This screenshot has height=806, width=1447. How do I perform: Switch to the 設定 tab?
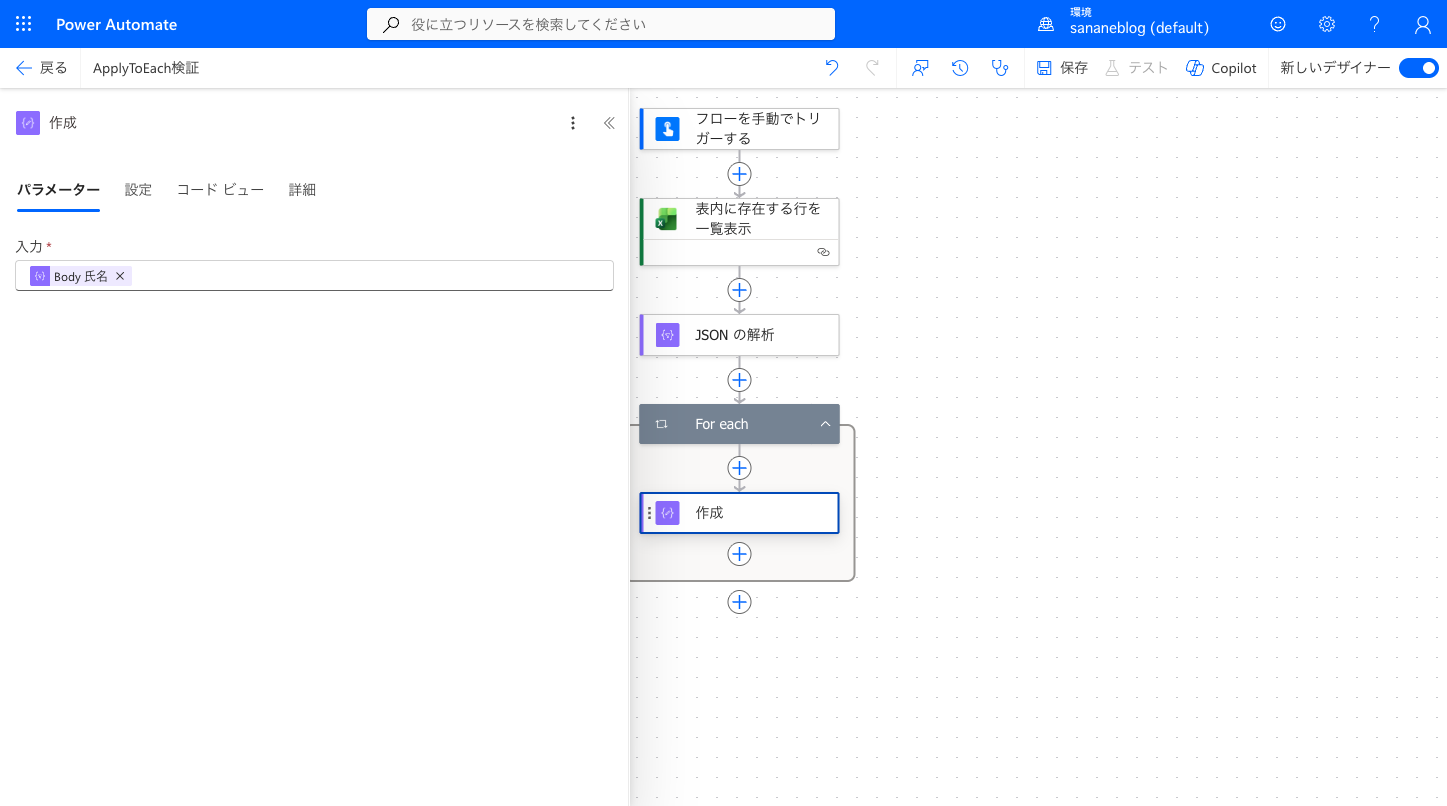coord(138,190)
